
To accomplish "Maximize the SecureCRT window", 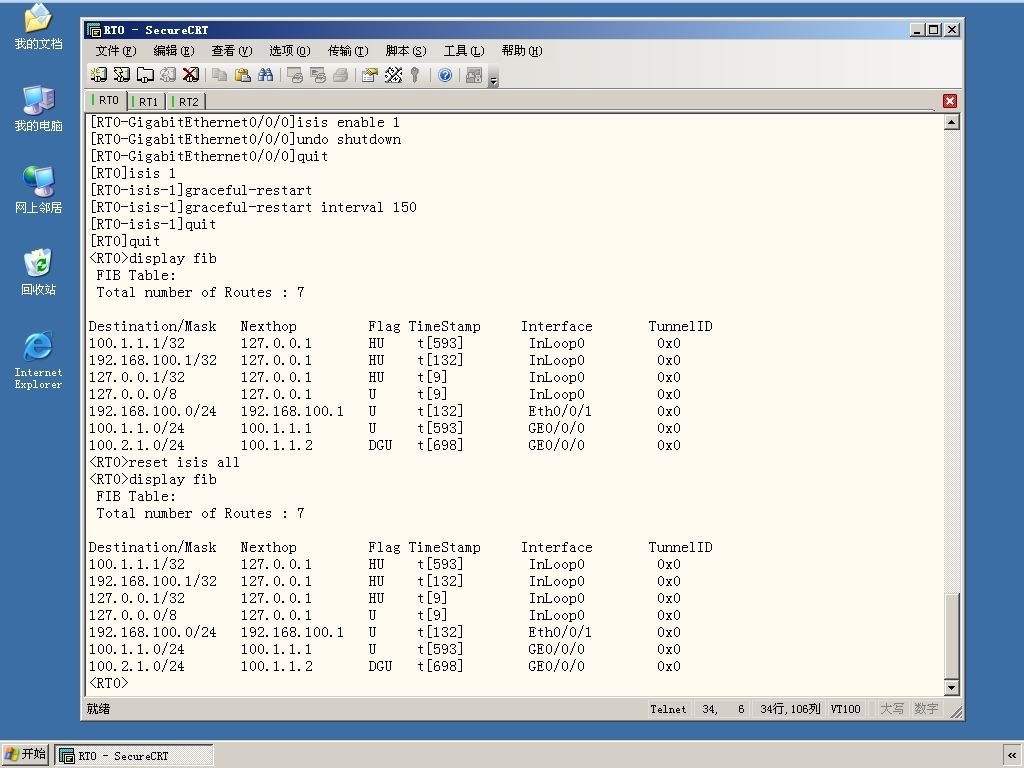I will click(x=934, y=30).
